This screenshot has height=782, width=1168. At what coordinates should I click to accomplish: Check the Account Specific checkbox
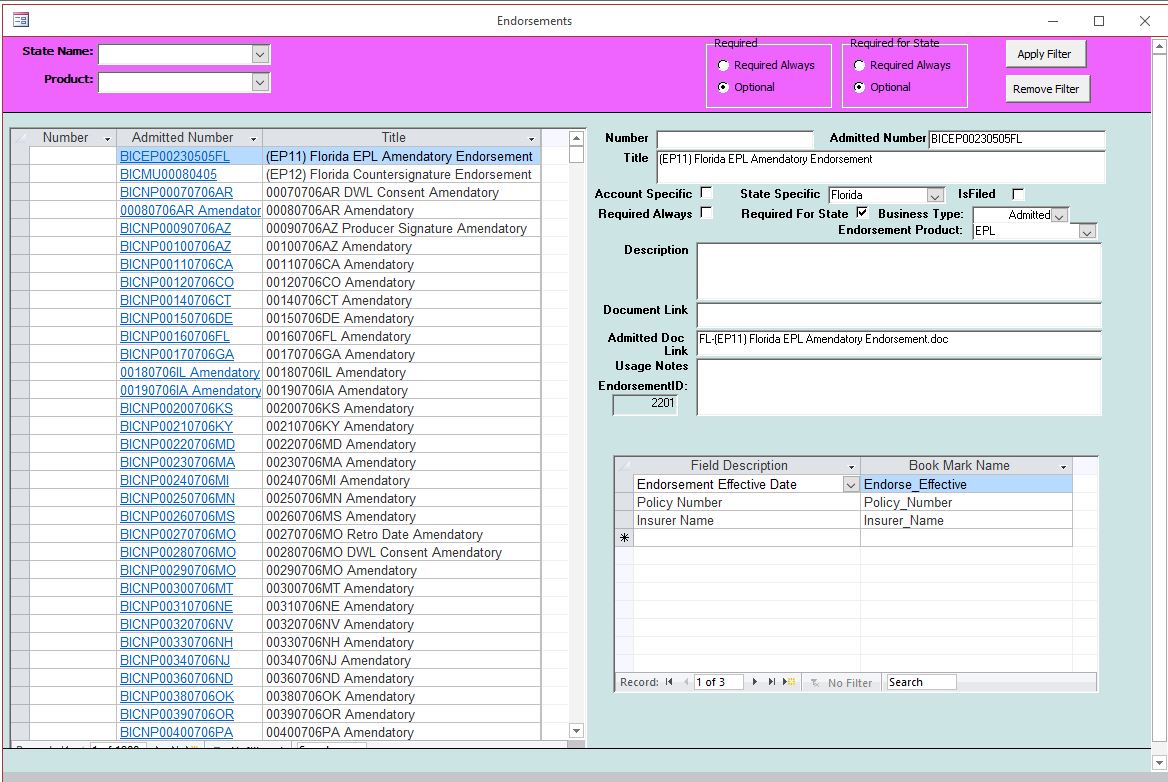point(706,193)
